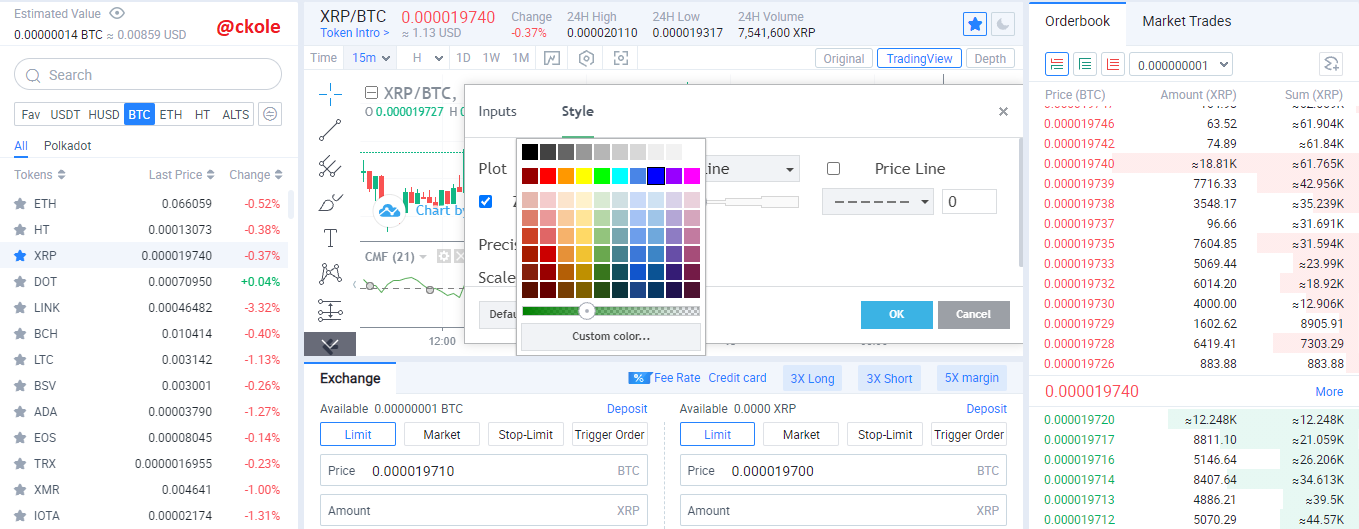Screen dimensions: 1359x529
Task: Select the text annotation tool
Action: tap(330, 238)
